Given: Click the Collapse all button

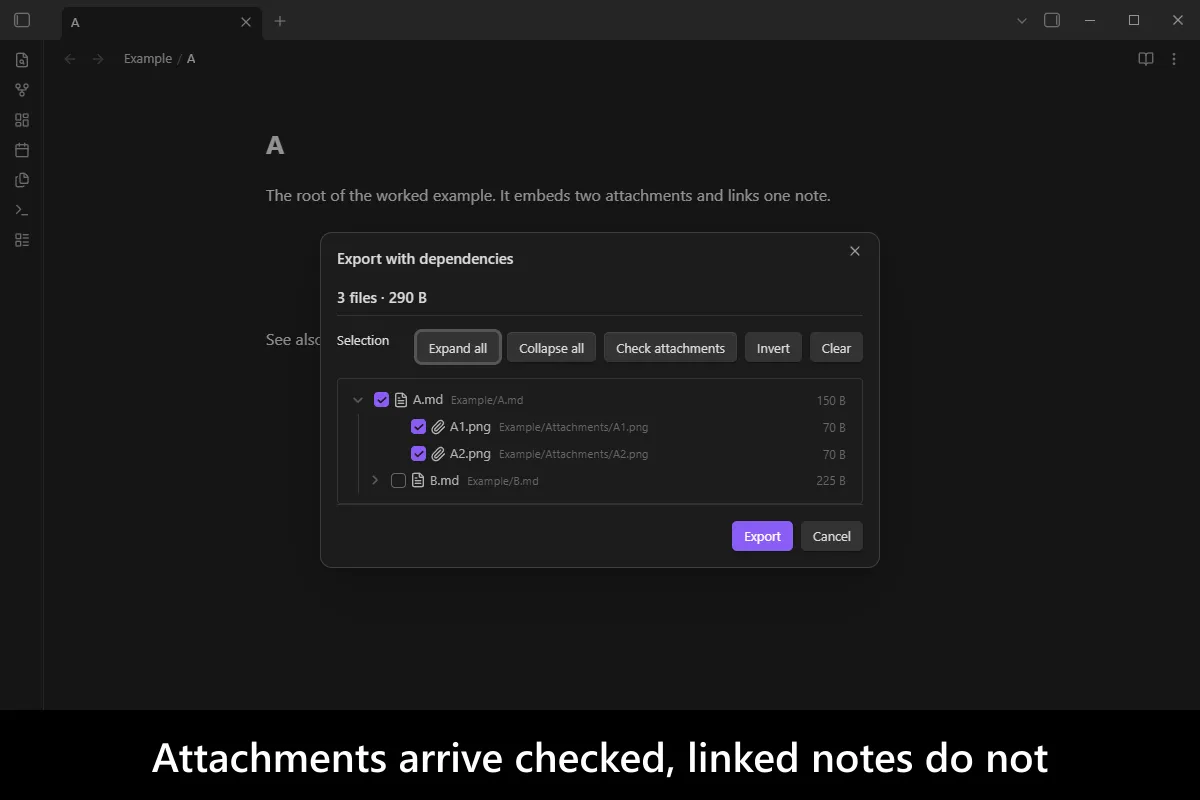Looking at the screenshot, I should (x=552, y=348).
